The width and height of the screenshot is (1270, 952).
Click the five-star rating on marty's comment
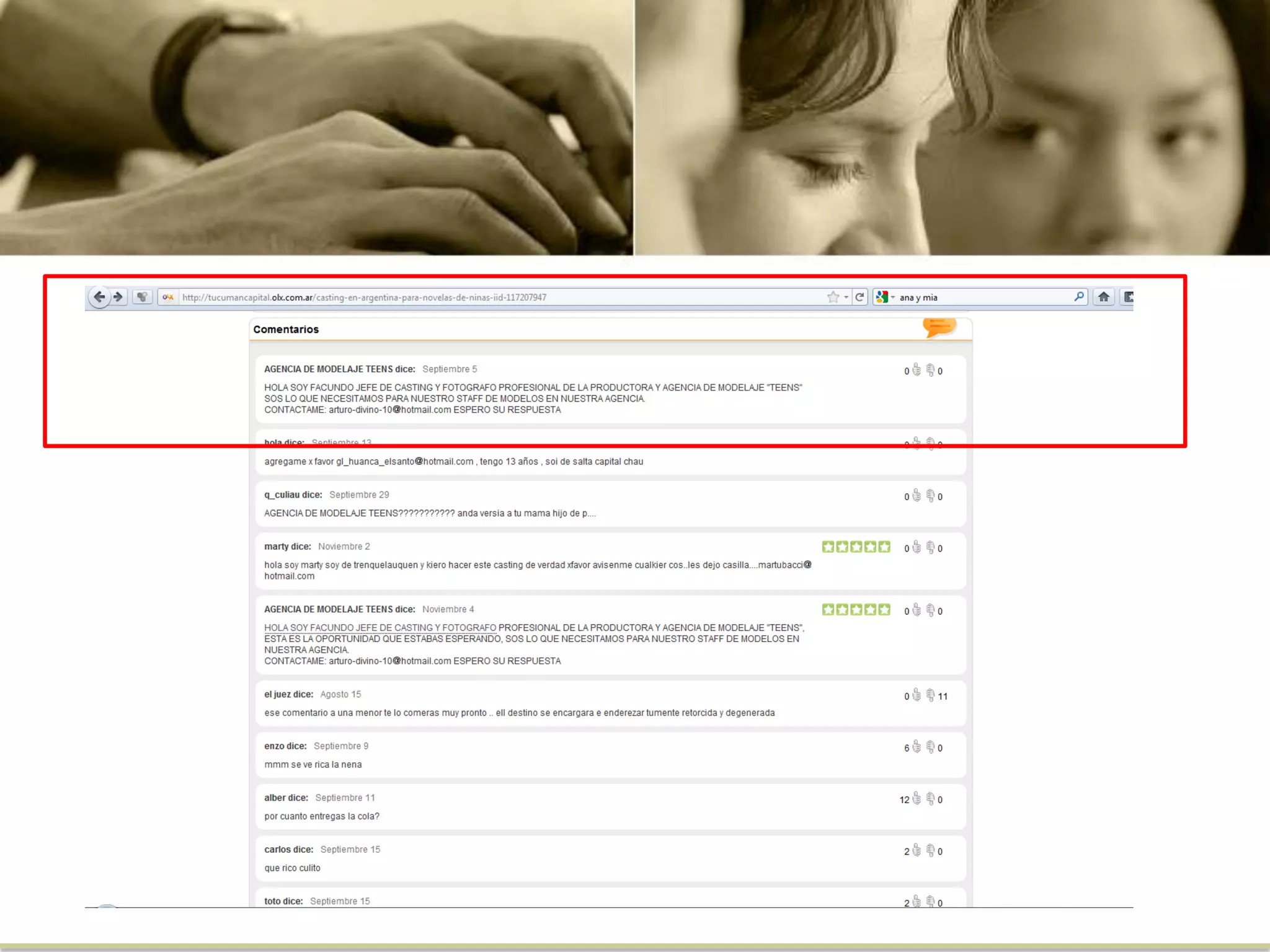pyautogui.click(x=856, y=547)
